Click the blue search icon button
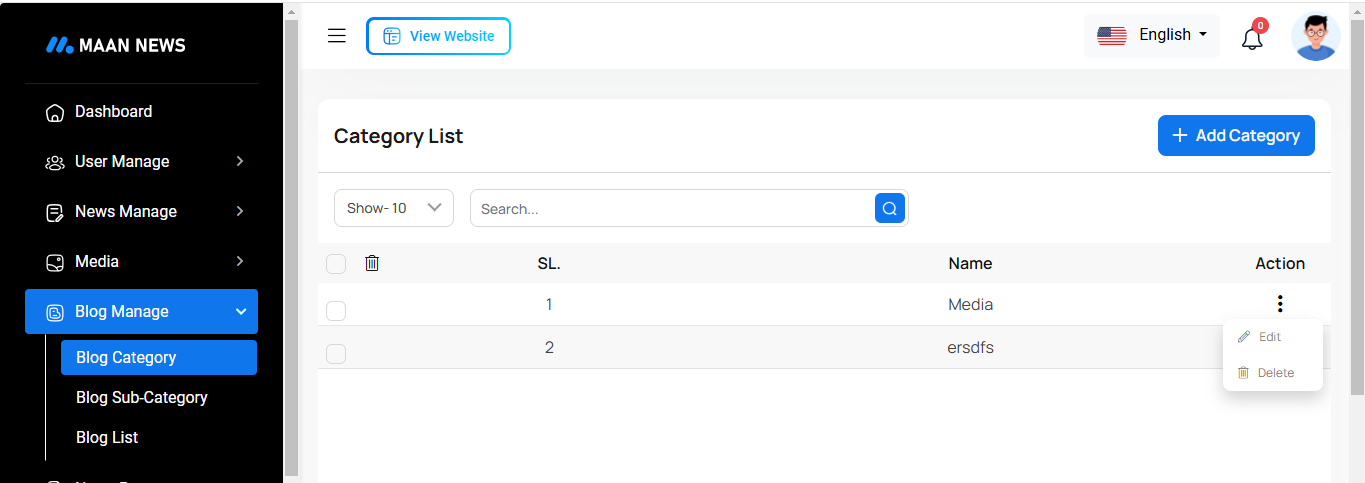Viewport: 1365px width, 483px height. pyautogui.click(x=890, y=208)
